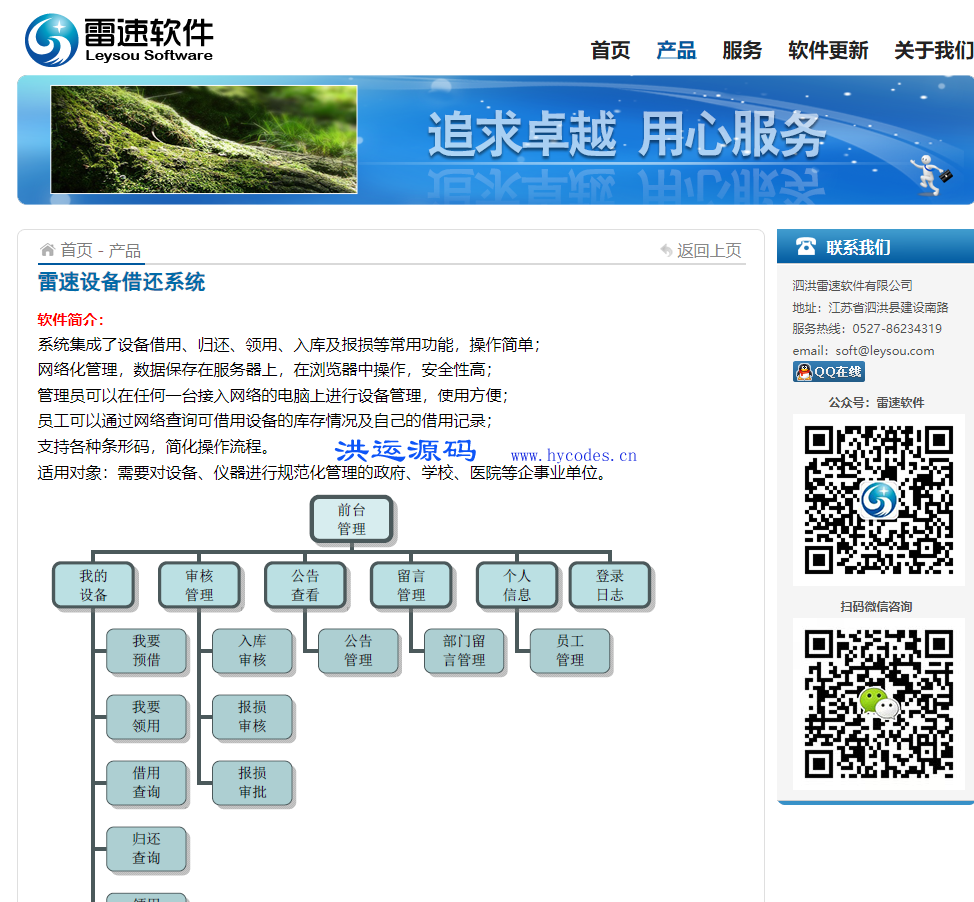Click the QQ在线 chat button
This screenshot has width=974, height=902.
point(829,371)
